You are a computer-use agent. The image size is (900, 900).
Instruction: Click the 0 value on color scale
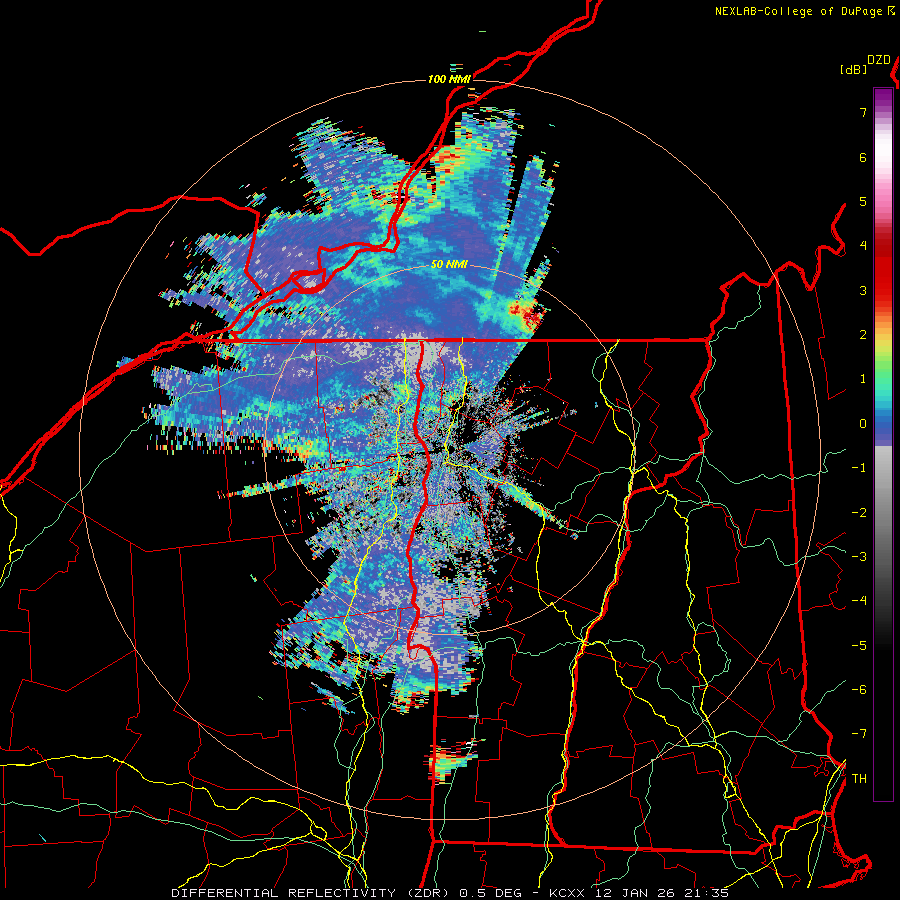click(x=863, y=424)
